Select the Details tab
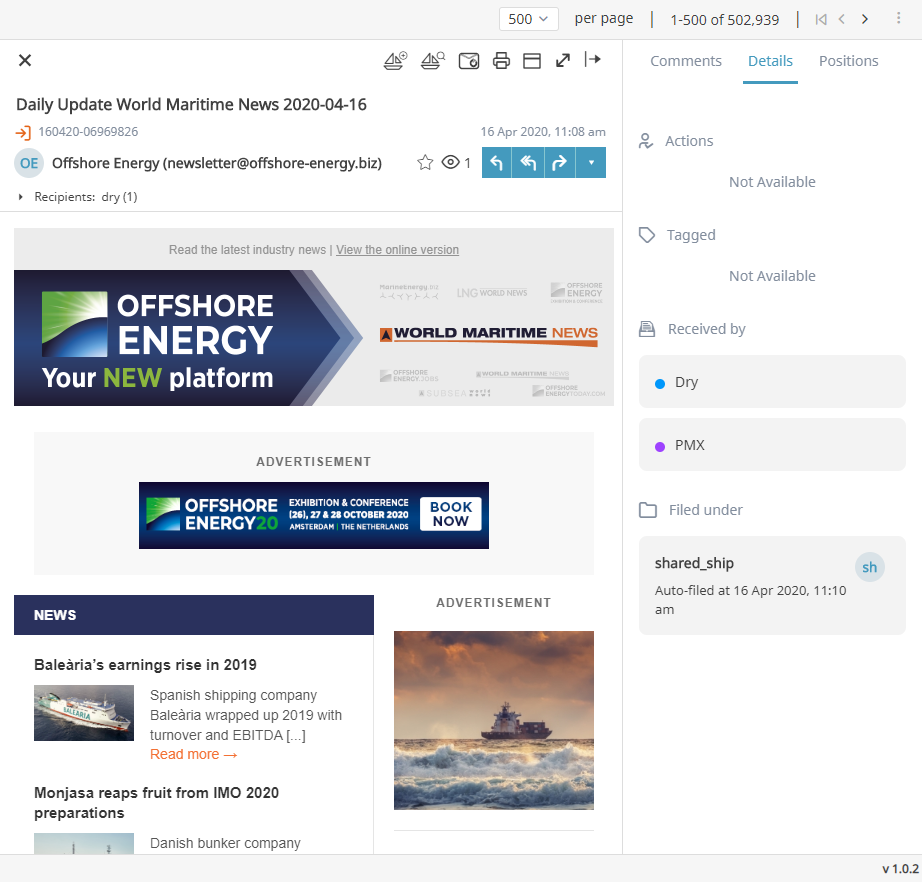 pos(770,61)
